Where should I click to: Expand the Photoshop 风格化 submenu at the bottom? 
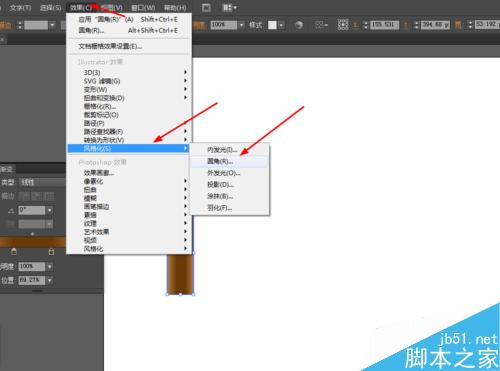(x=129, y=249)
